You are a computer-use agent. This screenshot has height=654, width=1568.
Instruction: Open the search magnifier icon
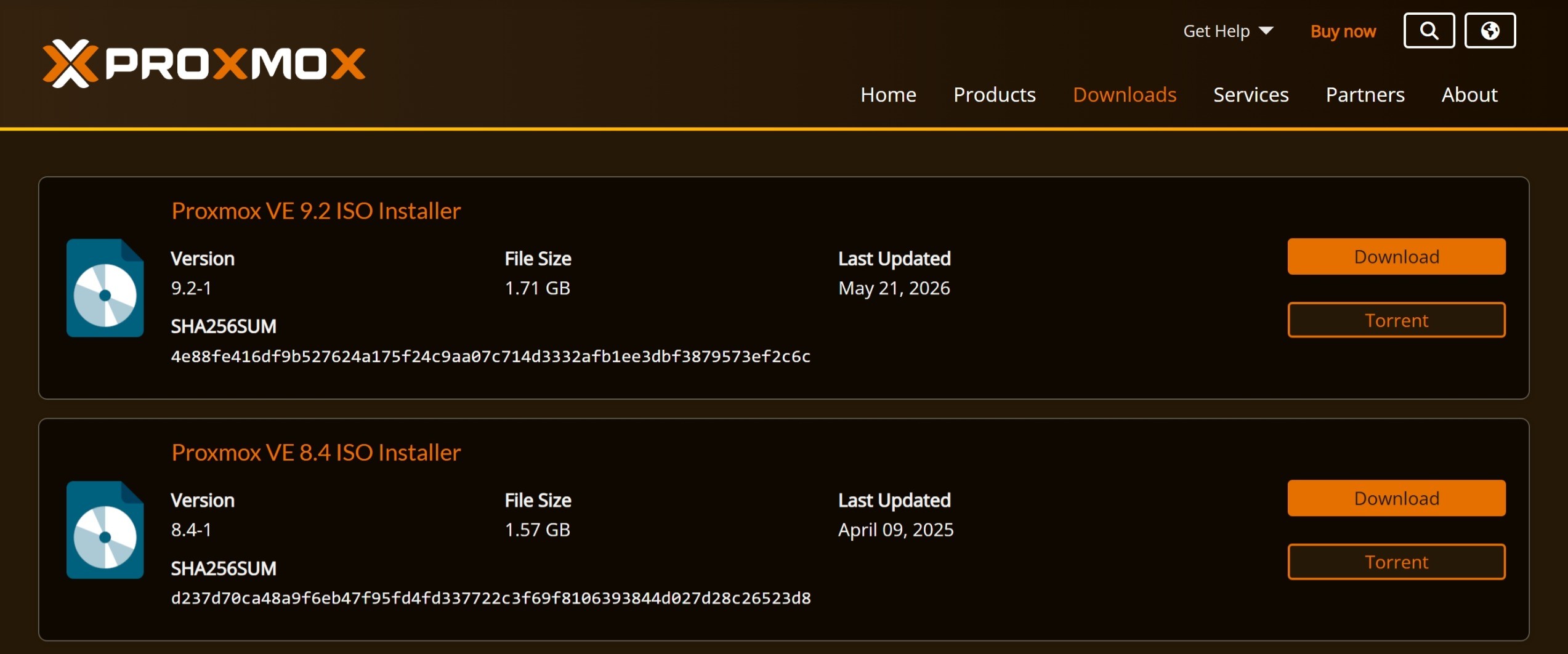(1429, 30)
